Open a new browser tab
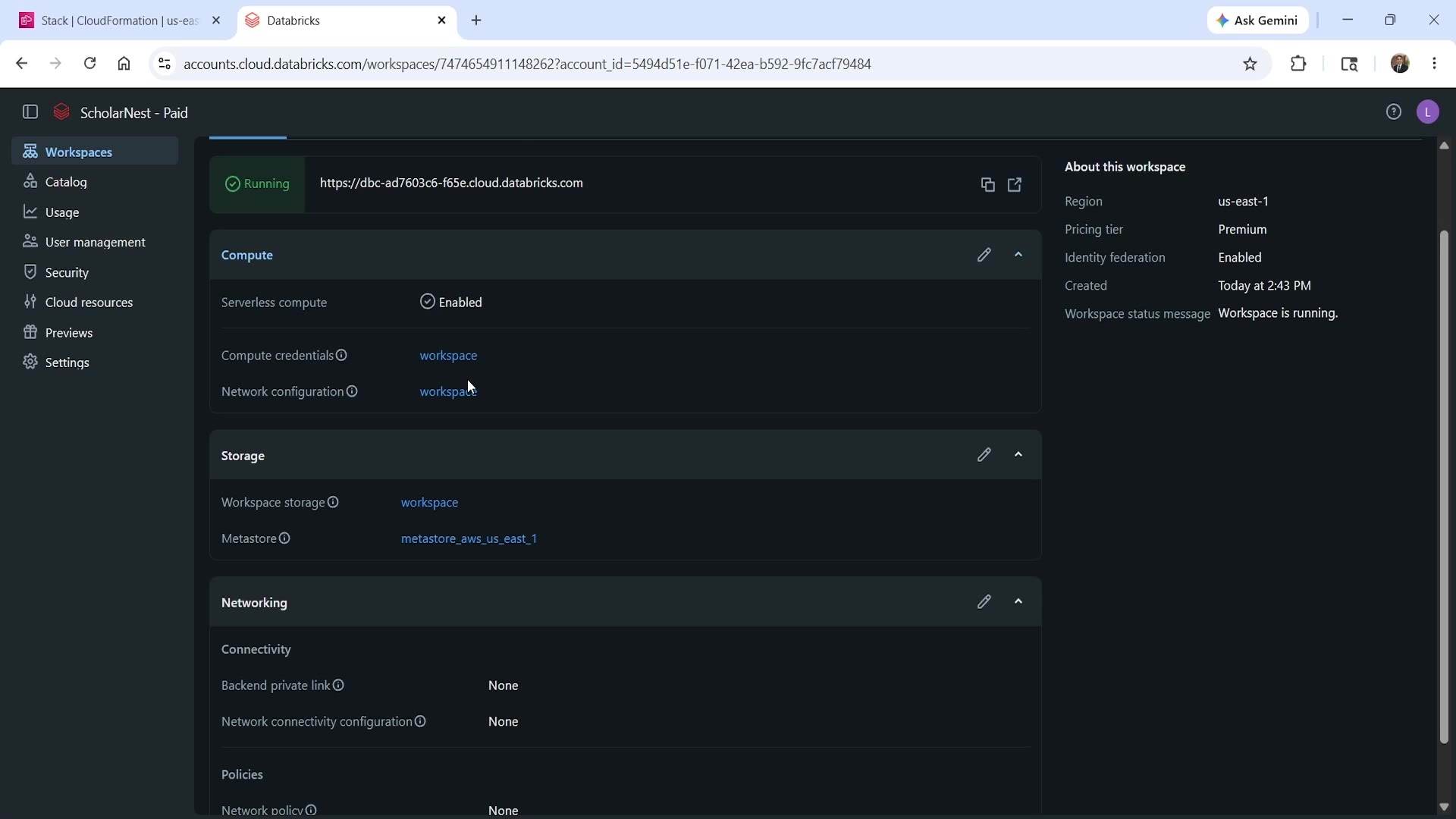Screen dimensions: 1456x819 click(477, 20)
